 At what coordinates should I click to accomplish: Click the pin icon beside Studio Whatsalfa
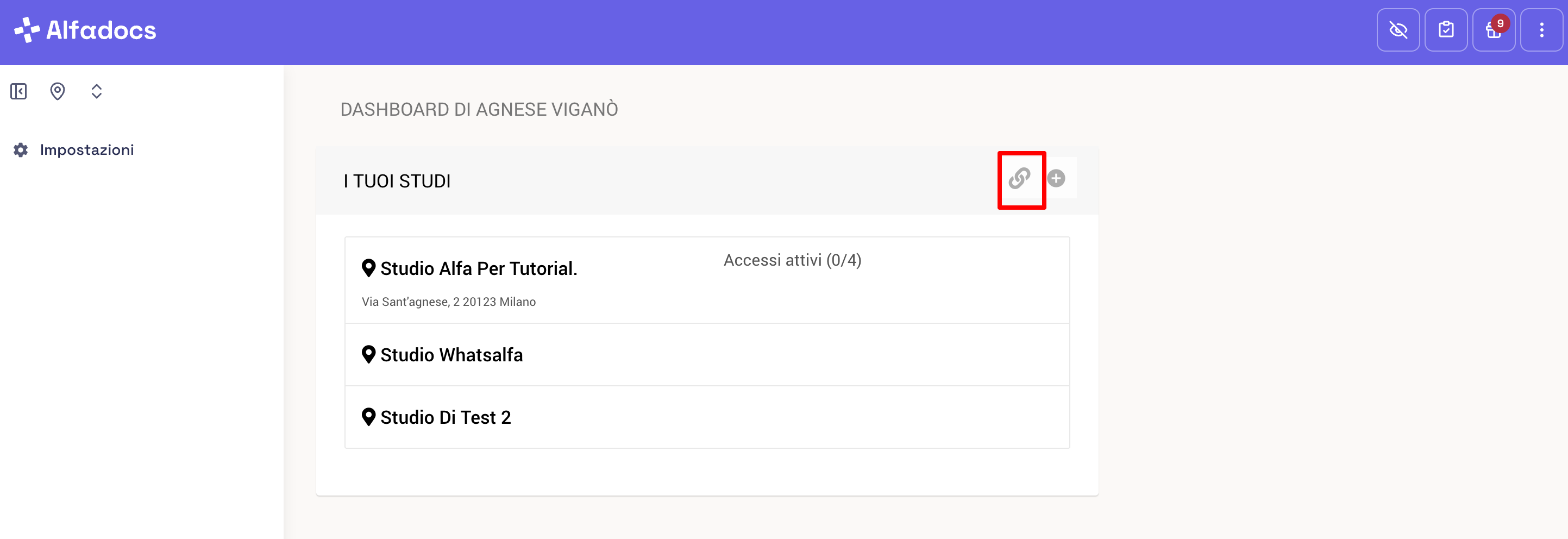click(x=368, y=354)
